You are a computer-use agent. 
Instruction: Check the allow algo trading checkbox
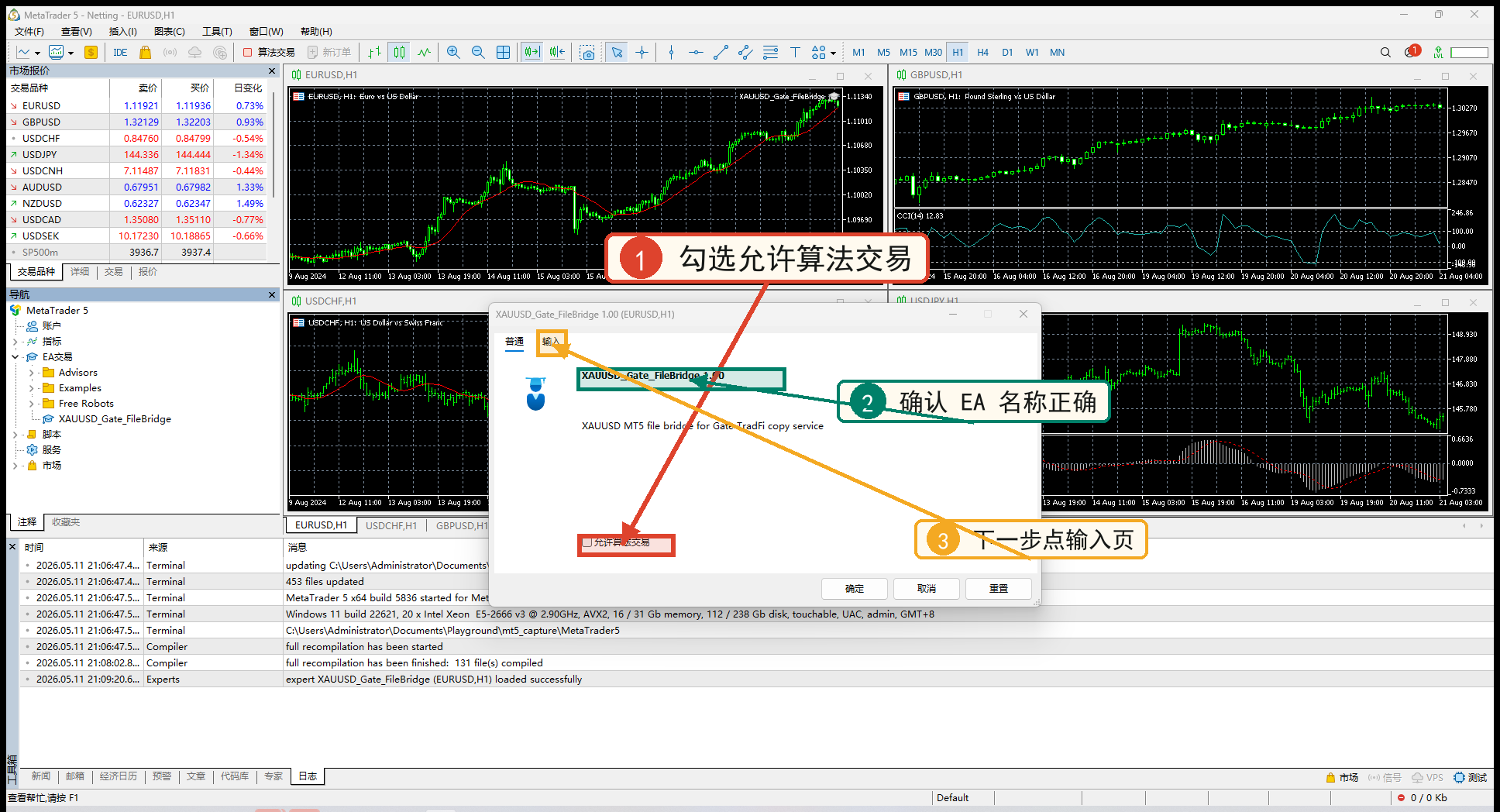click(x=587, y=542)
